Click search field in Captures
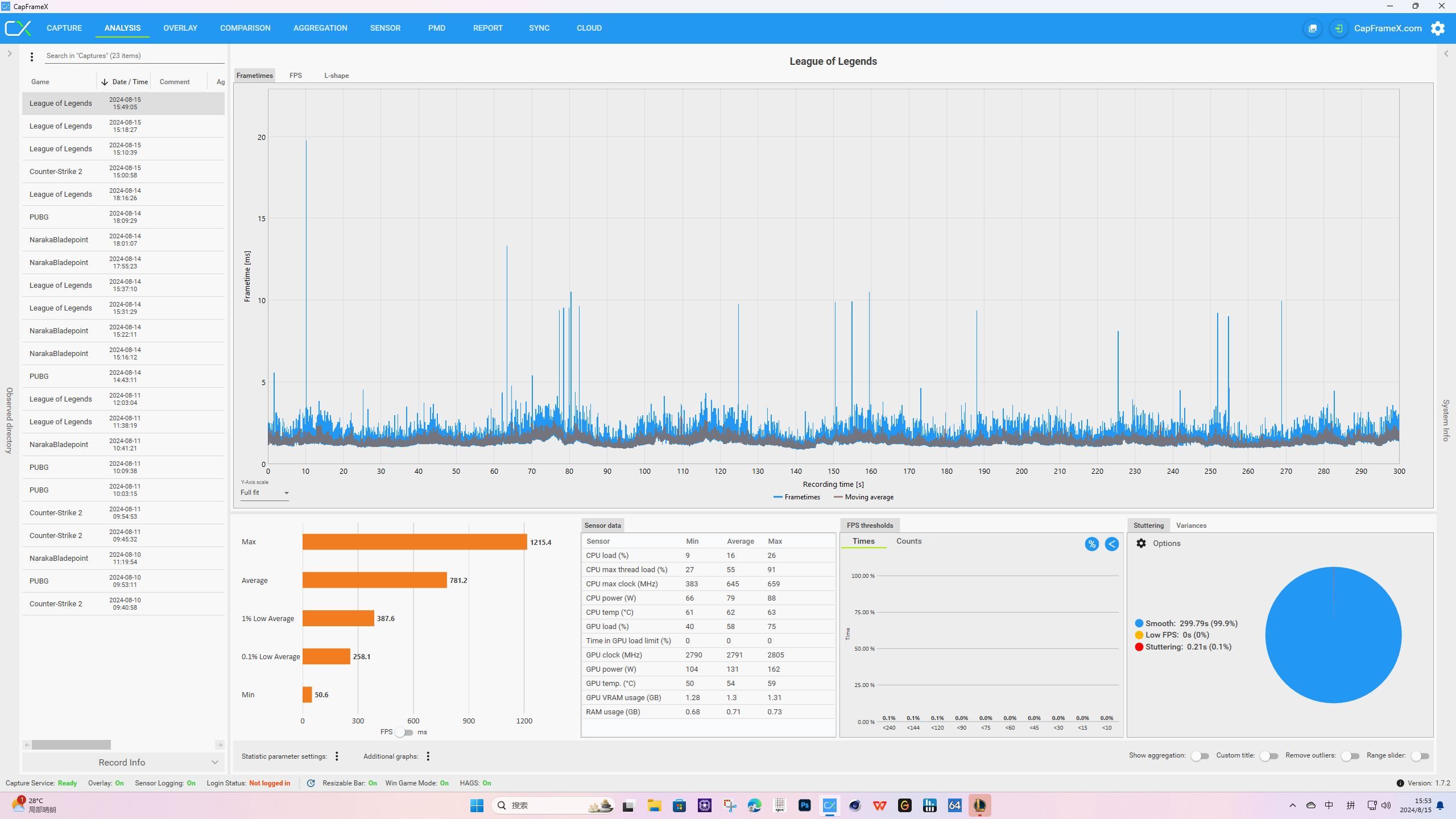This screenshot has height=819, width=1456. click(x=135, y=56)
